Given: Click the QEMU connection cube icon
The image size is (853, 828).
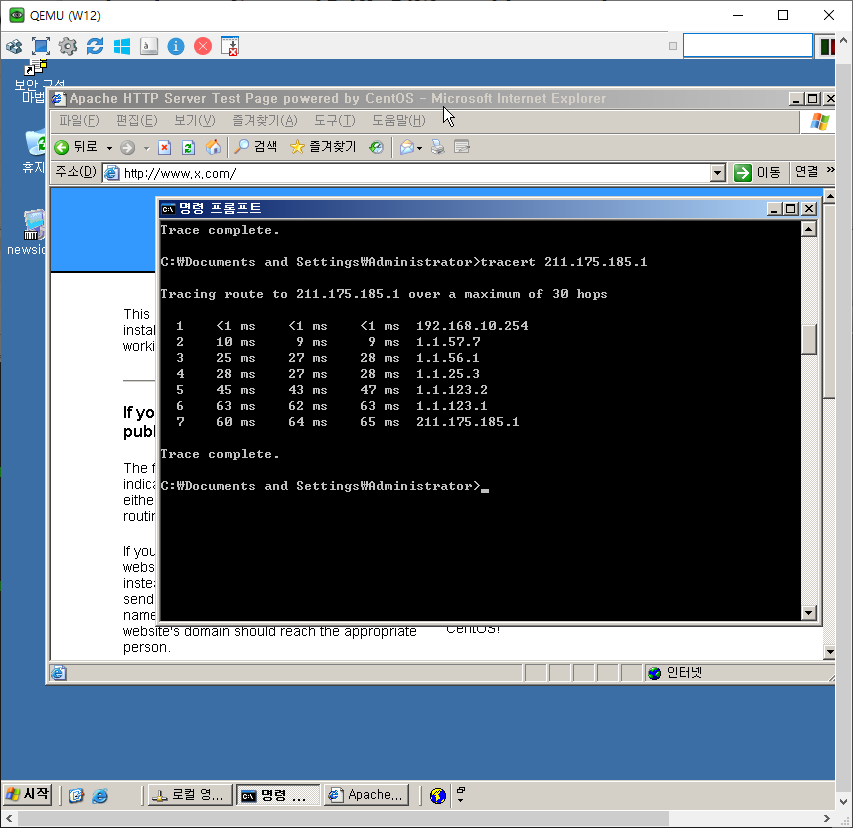Looking at the screenshot, I should tap(14, 46).
